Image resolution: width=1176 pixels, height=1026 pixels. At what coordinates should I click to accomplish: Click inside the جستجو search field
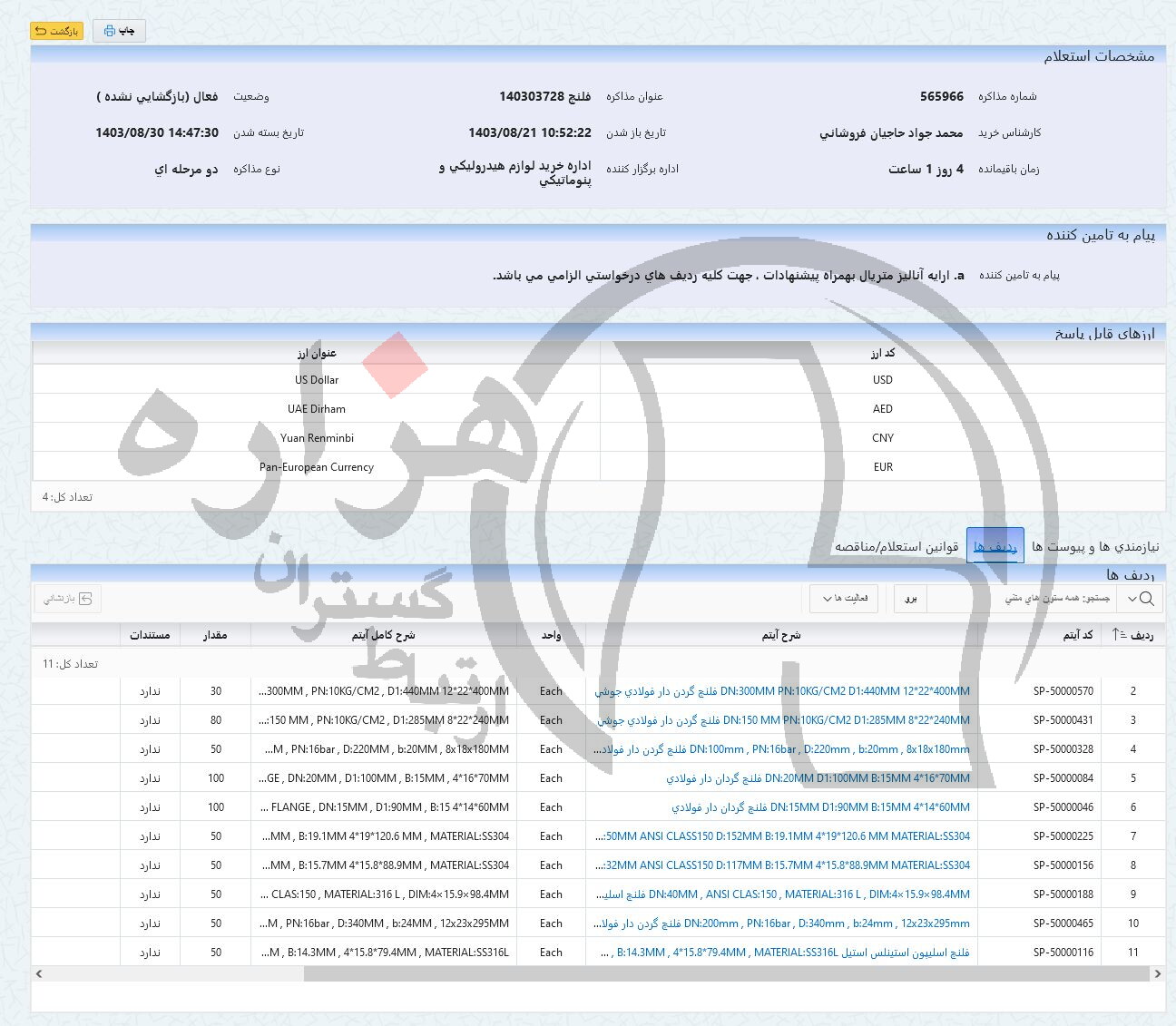[1044, 599]
